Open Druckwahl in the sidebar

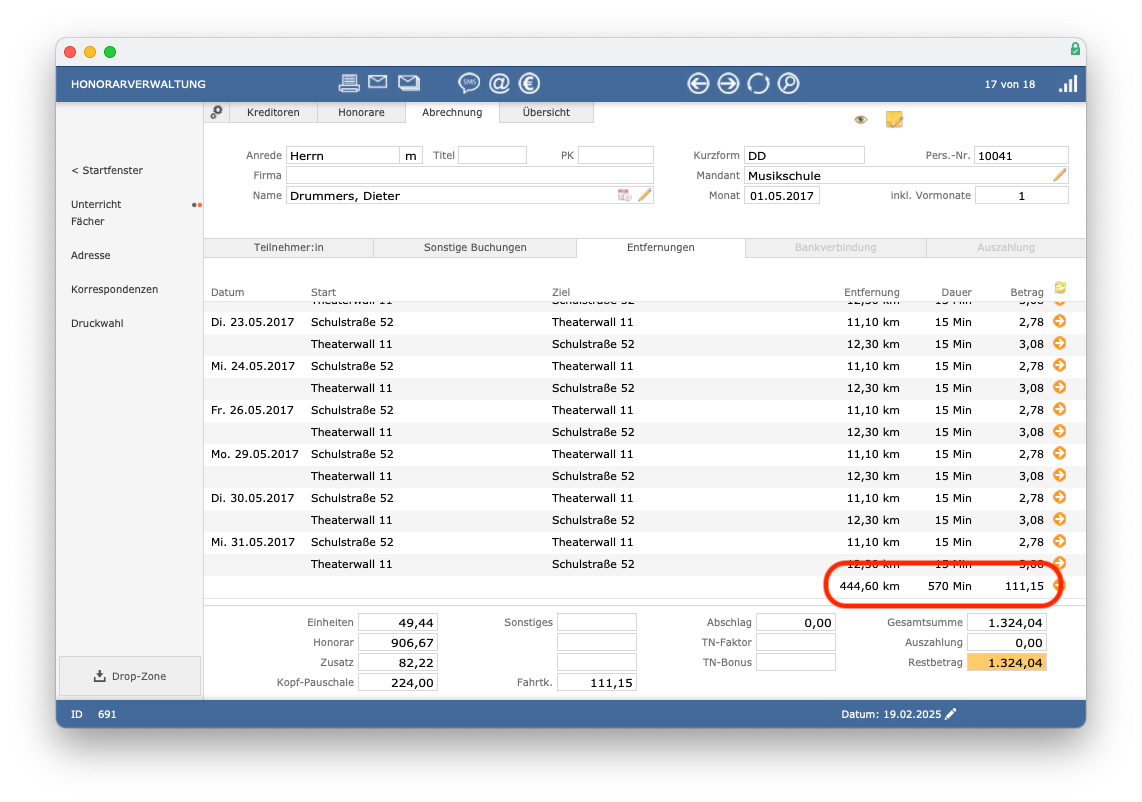click(97, 323)
